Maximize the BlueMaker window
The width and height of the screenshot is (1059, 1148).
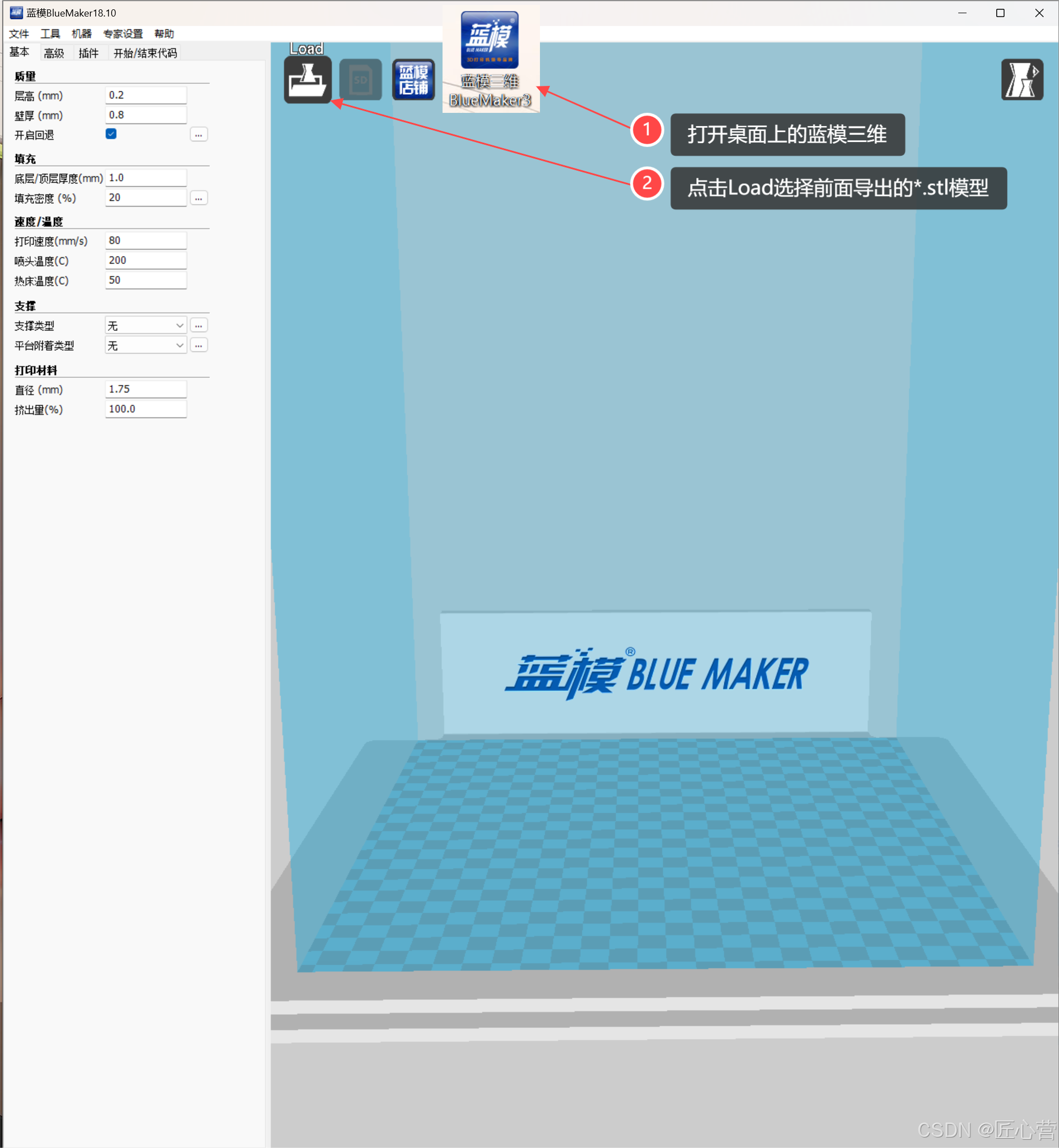(x=1000, y=13)
